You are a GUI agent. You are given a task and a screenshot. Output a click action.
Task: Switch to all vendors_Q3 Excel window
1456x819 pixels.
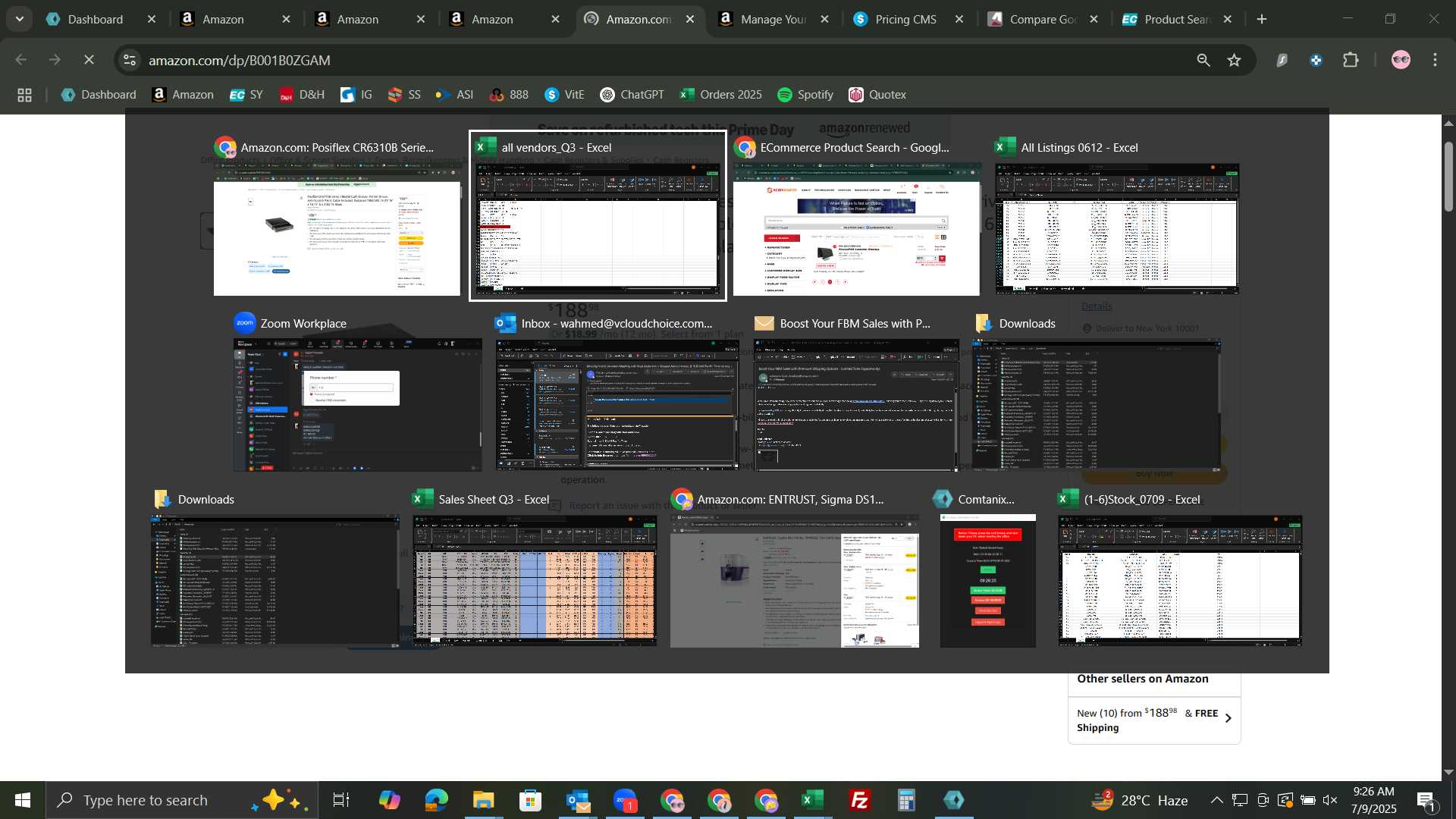click(598, 216)
